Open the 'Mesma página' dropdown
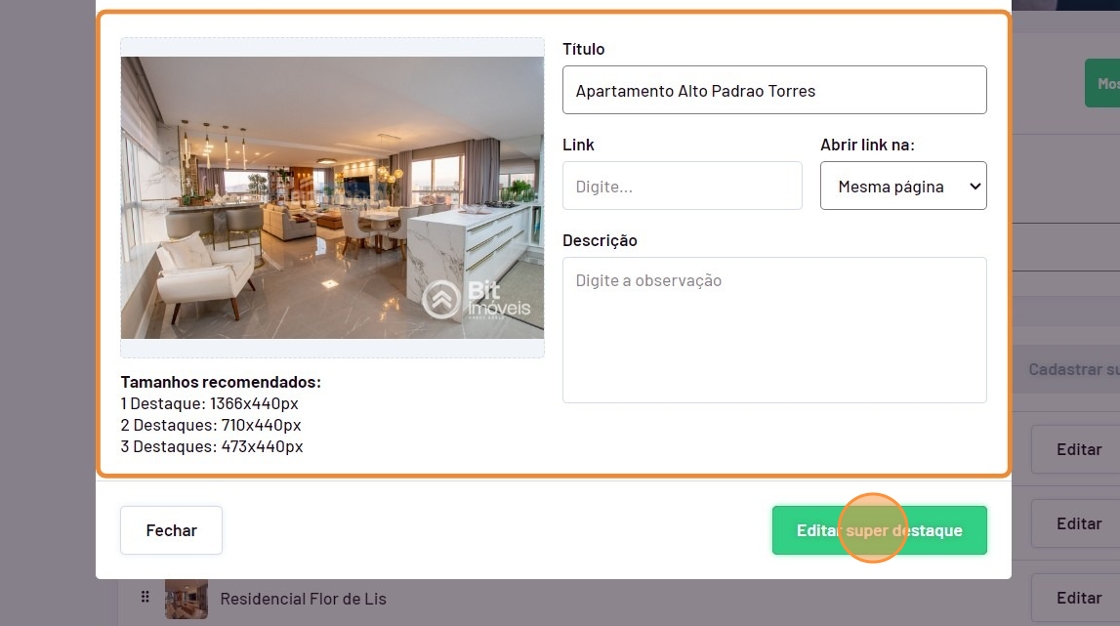 (903, 186)
